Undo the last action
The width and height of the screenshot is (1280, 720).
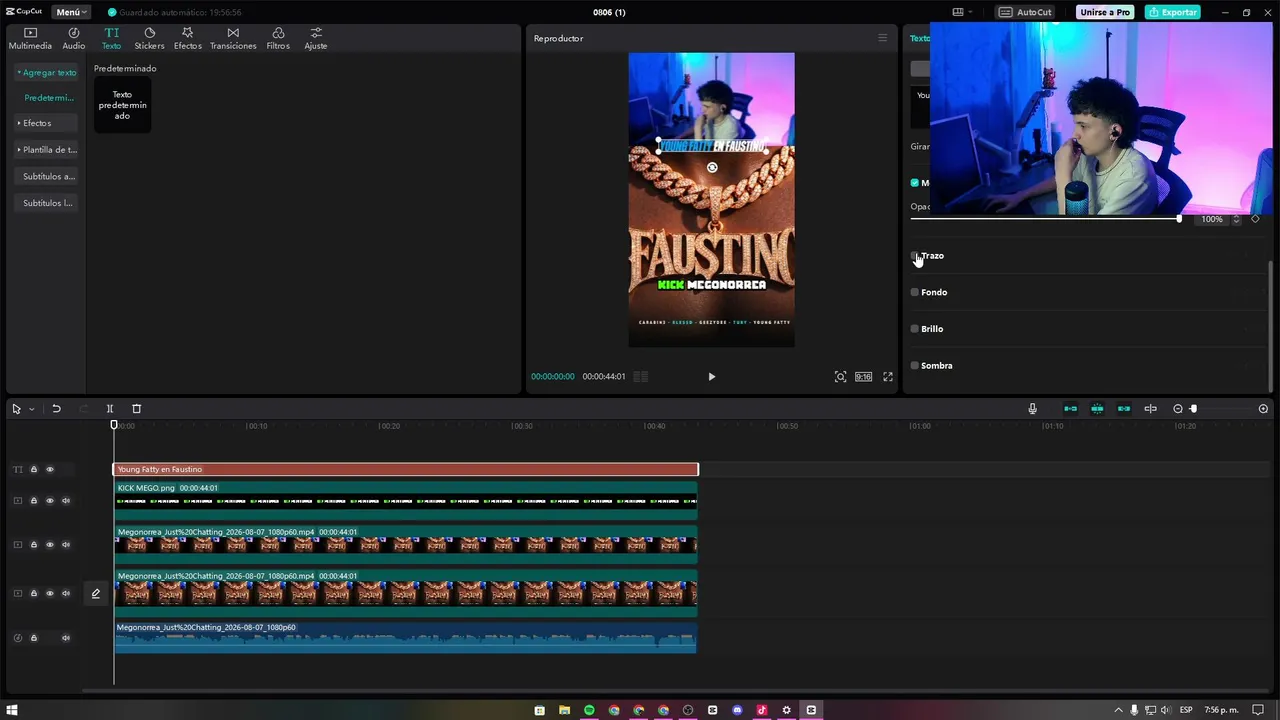56,409
